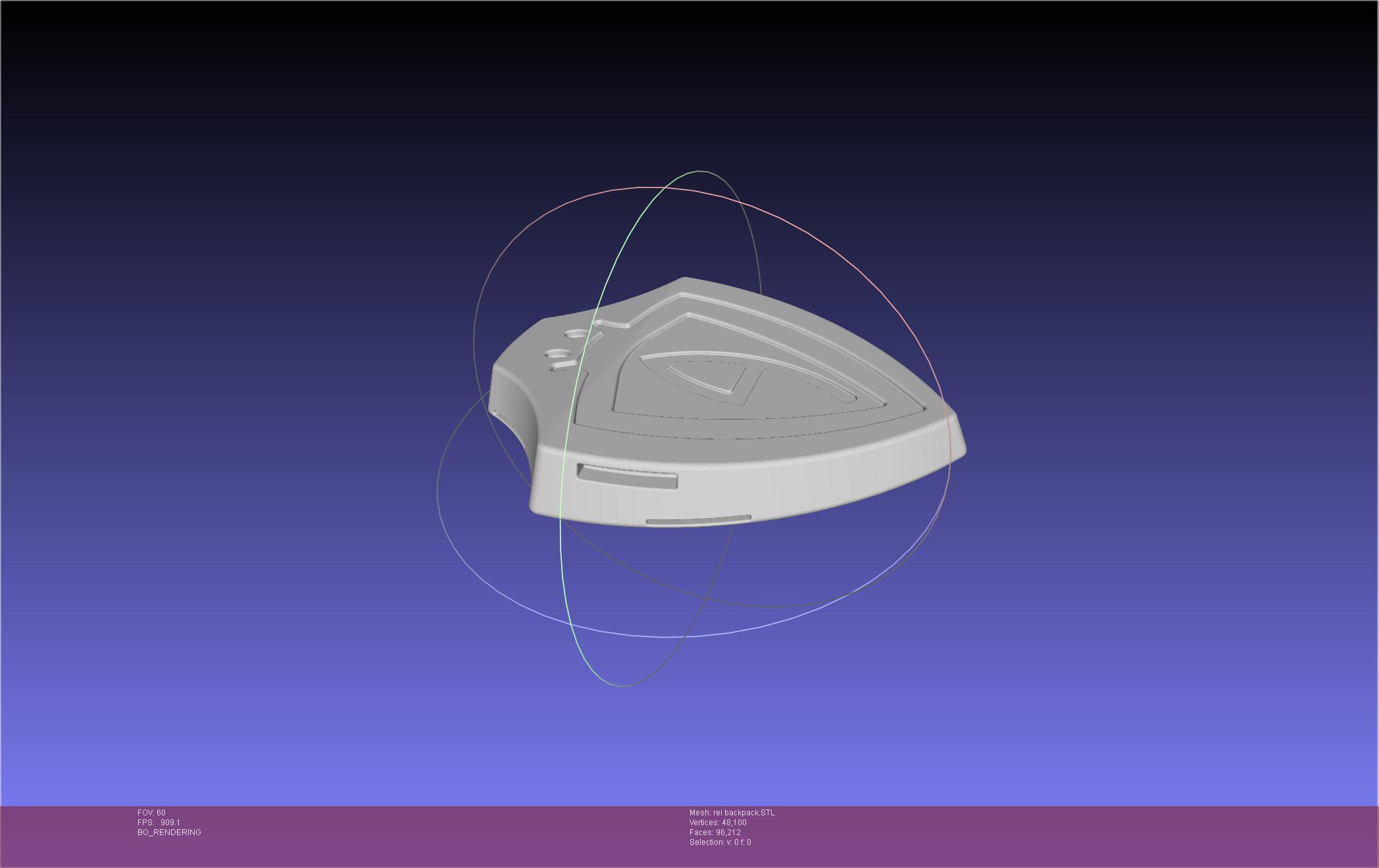Image resolution: width=1379 pixels, height=868 pixels.
Task: Click the 'FPS: 909.1' readout
Action: [159, 823]
